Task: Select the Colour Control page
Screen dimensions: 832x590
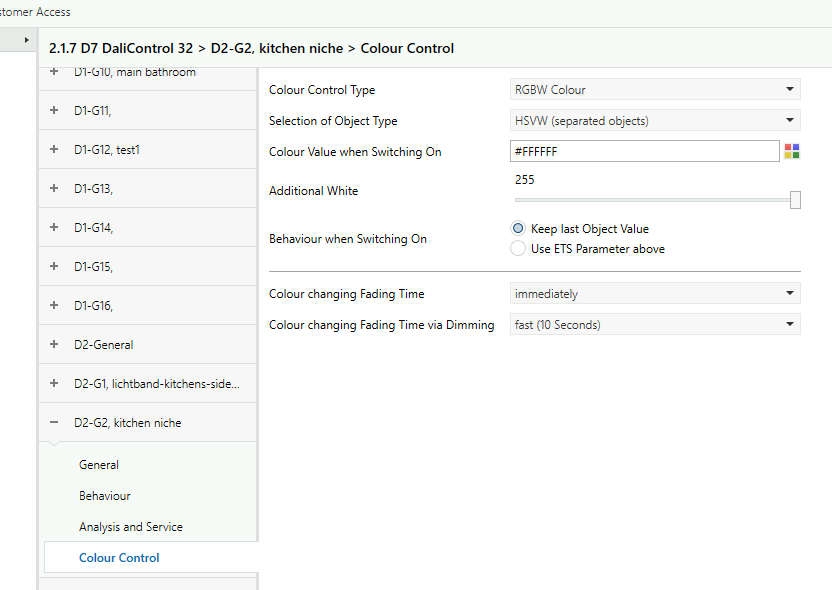Action: click(119, 558)
